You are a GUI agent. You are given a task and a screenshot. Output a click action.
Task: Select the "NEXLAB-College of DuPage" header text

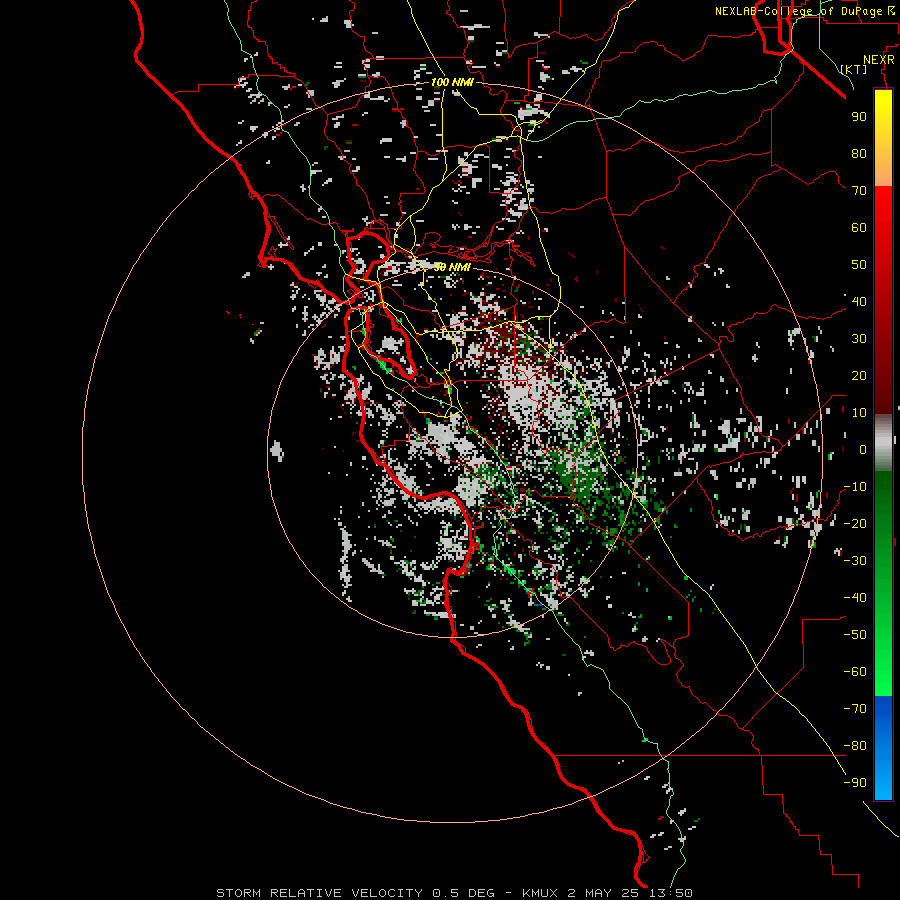(x=799, y=11)
